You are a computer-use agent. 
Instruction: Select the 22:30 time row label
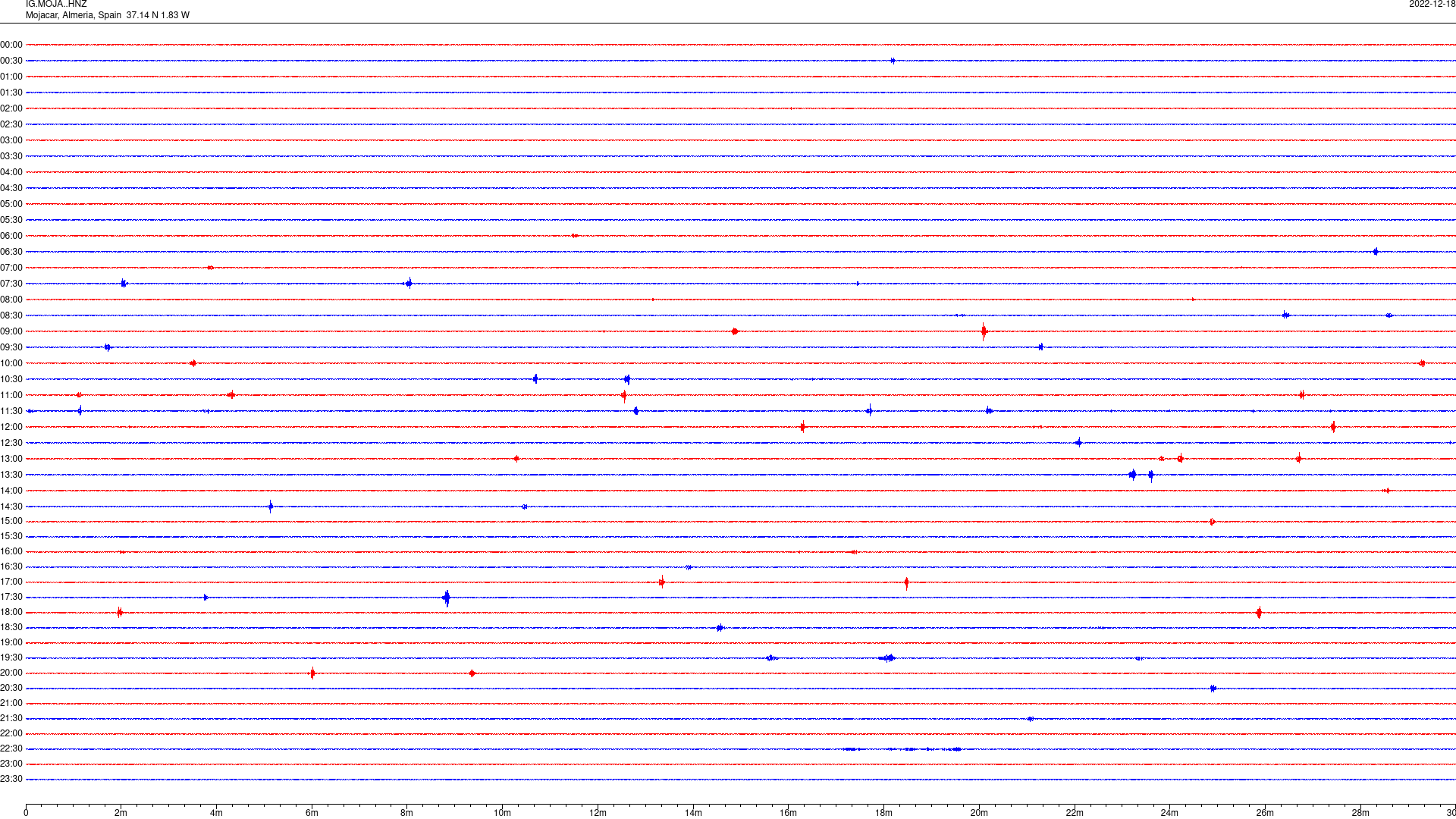click(11, 748)
